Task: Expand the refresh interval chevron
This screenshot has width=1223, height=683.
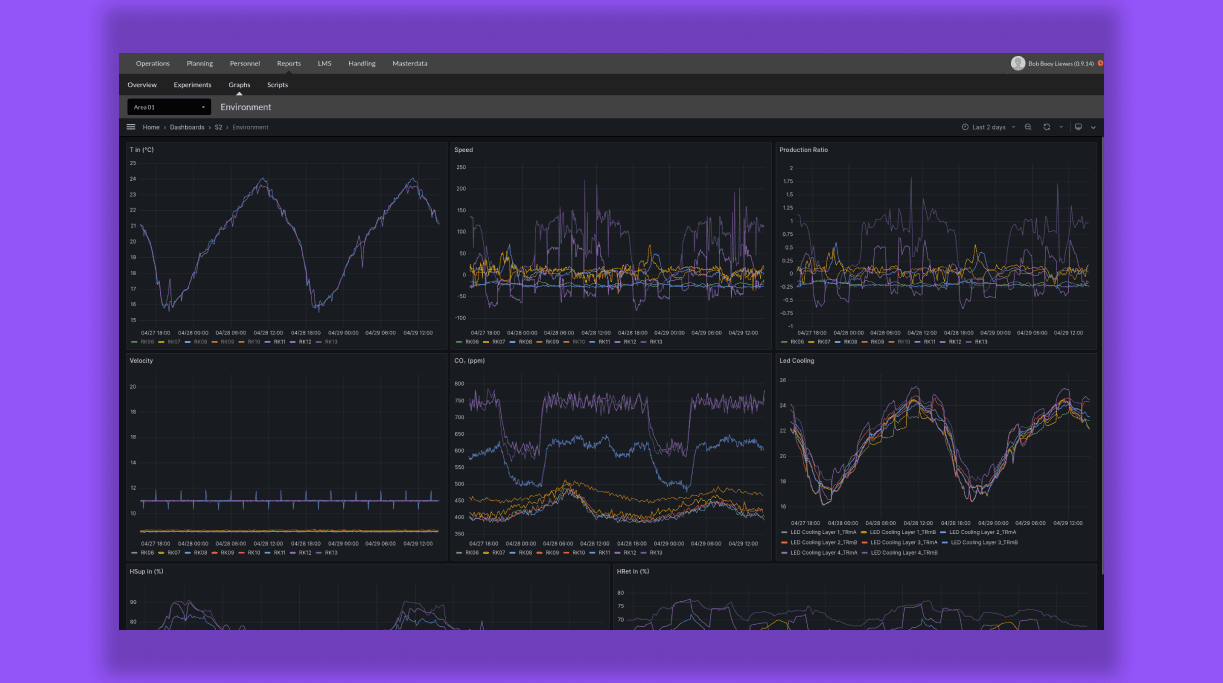Action: 1061,127
